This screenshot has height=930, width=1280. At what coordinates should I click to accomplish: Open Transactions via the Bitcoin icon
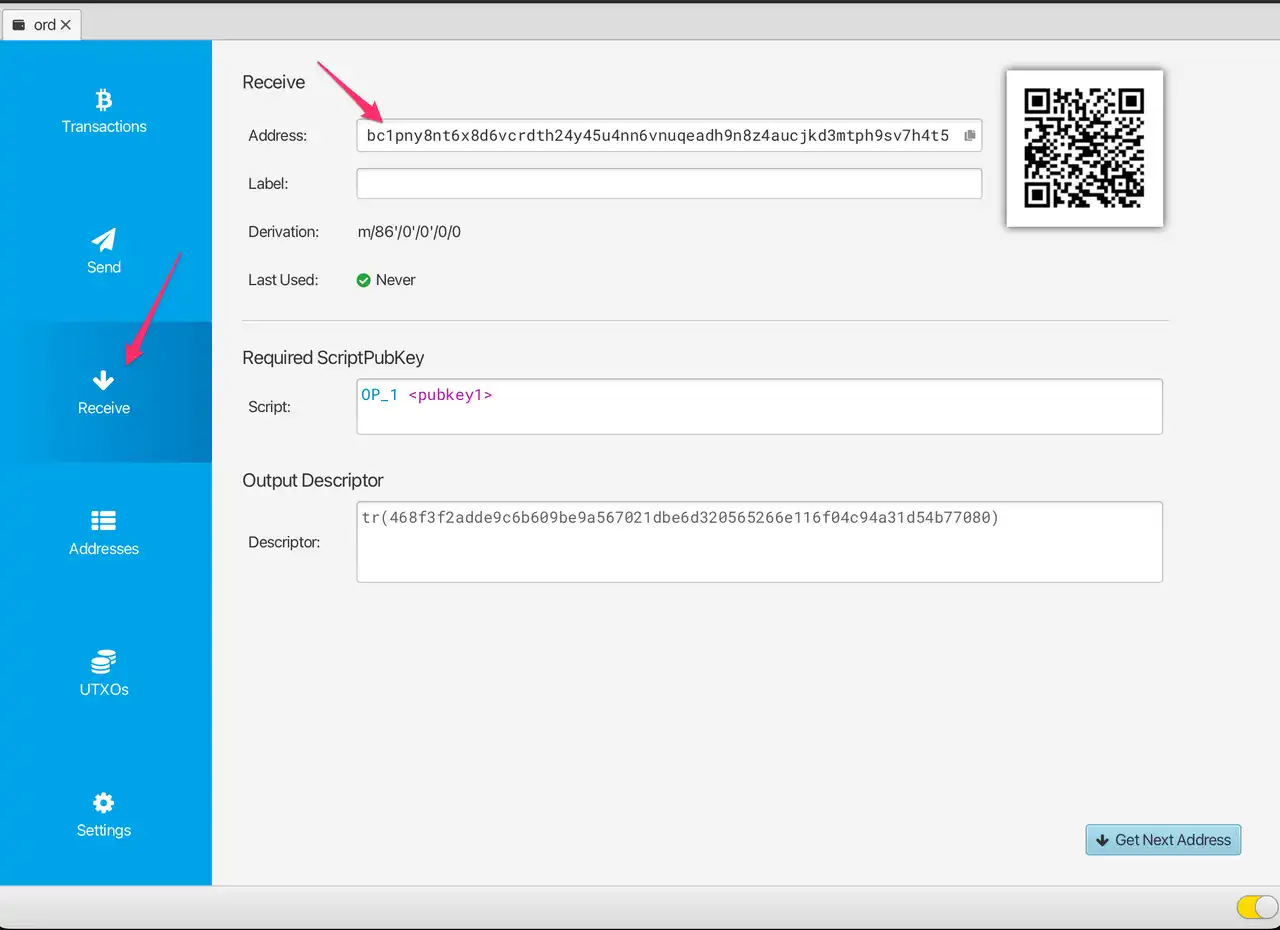pos(104,99)
